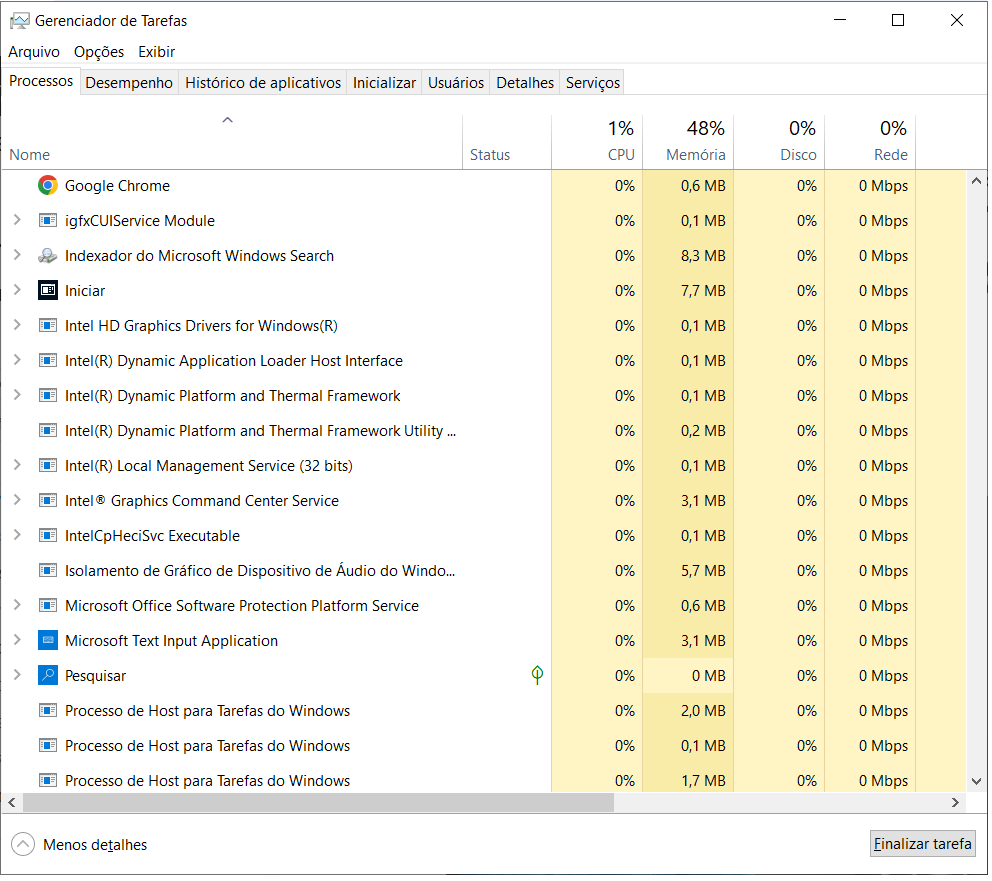
Task: Click the Finalizar tarefa button
Action: [922, 844]
